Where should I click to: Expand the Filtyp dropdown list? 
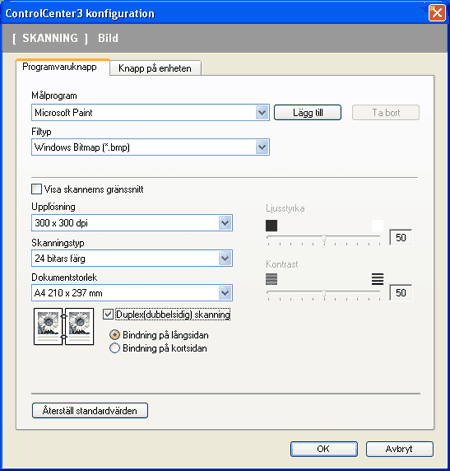tap(262, 147)
